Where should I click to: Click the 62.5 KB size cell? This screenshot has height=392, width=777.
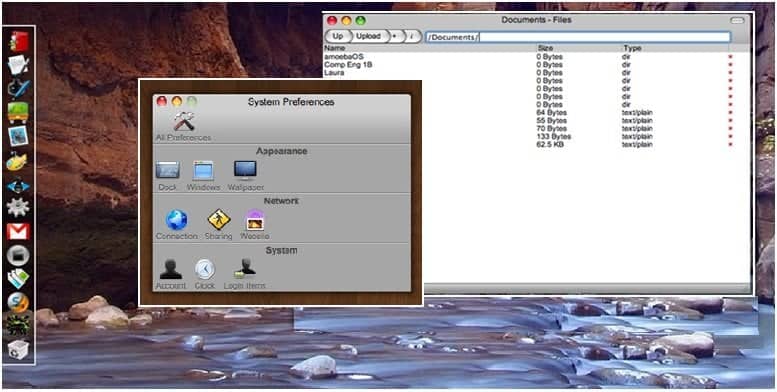[x=550, y=145]
